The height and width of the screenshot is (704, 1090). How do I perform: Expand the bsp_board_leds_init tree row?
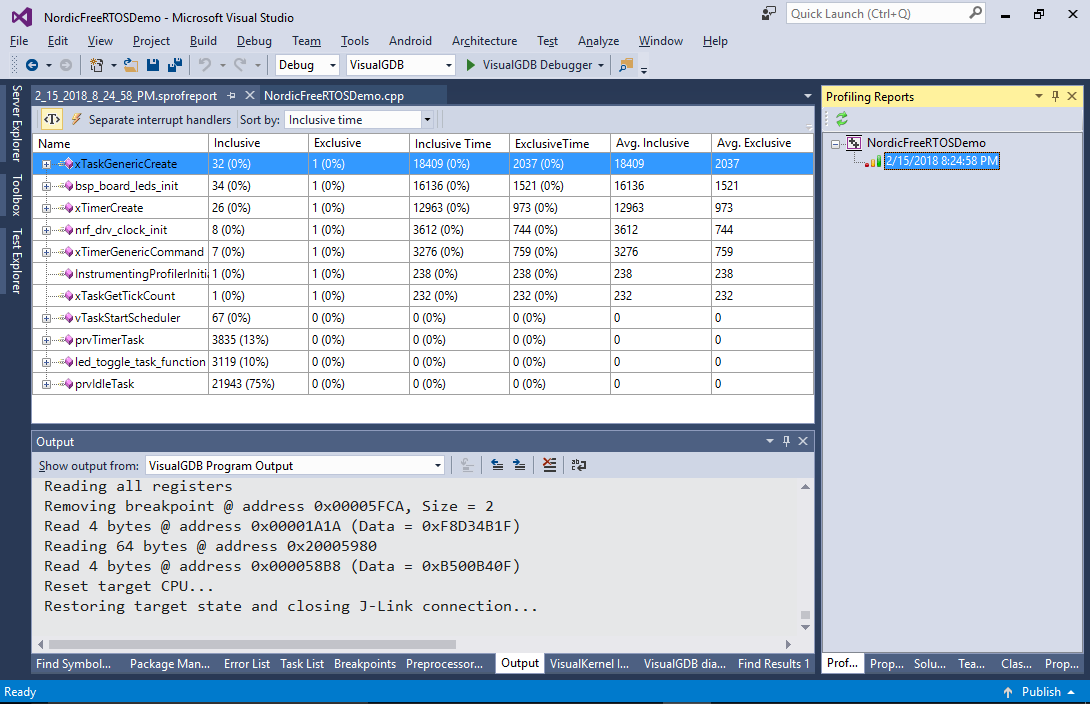tap(47, 186)
